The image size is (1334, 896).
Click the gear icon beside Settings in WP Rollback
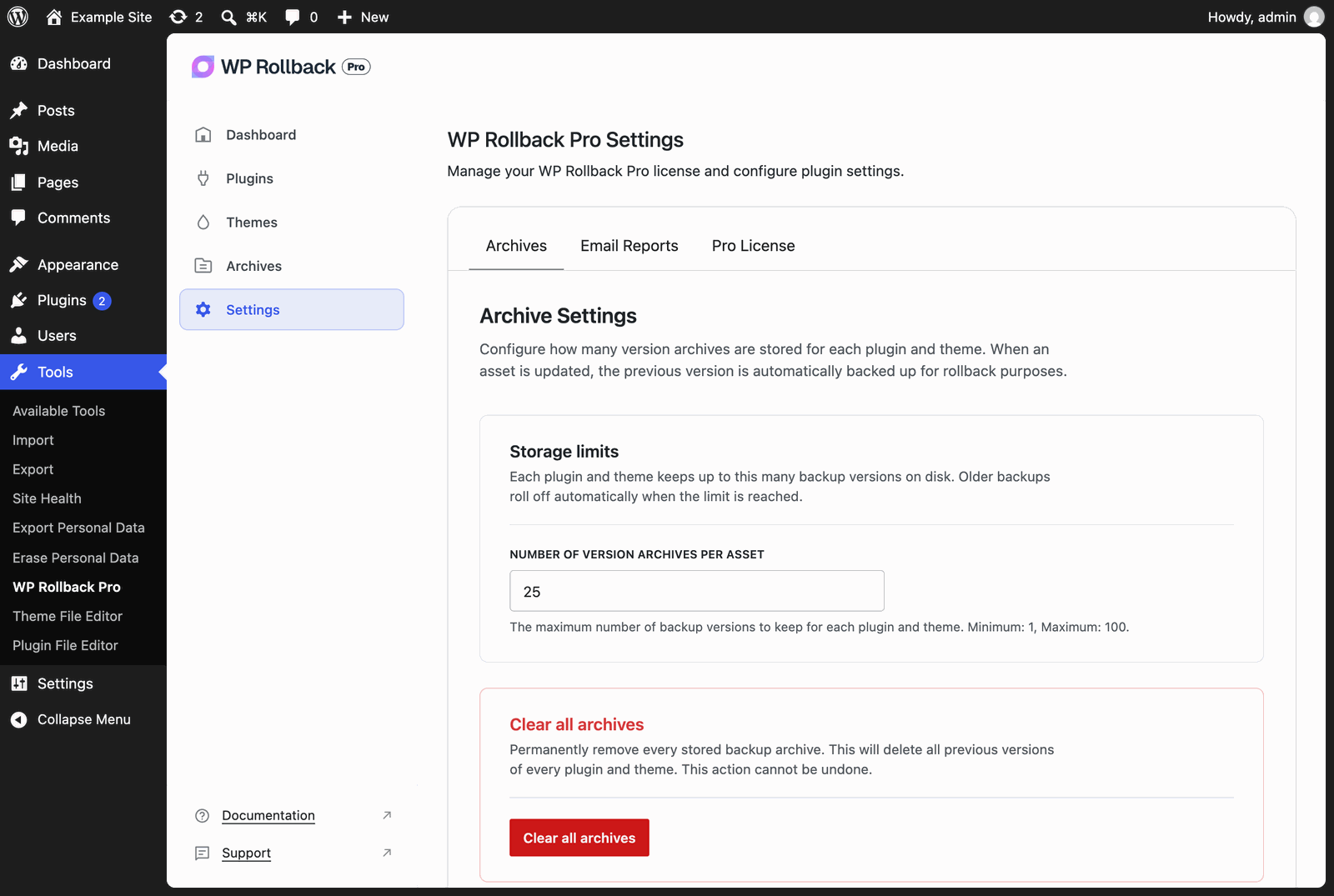(x=203, y=309)
